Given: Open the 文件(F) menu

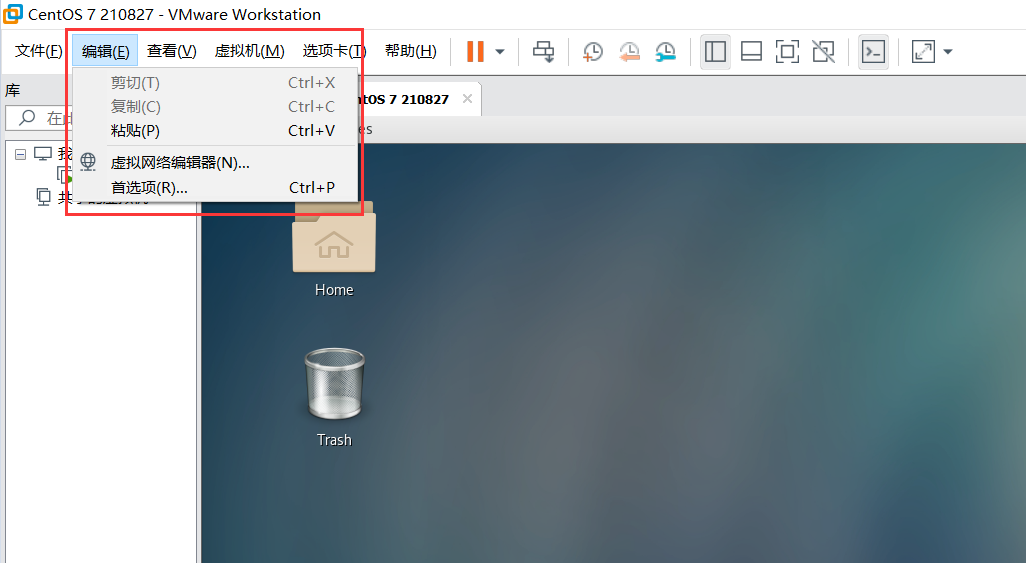Looking at the screenshot, I should click(38, 51).
